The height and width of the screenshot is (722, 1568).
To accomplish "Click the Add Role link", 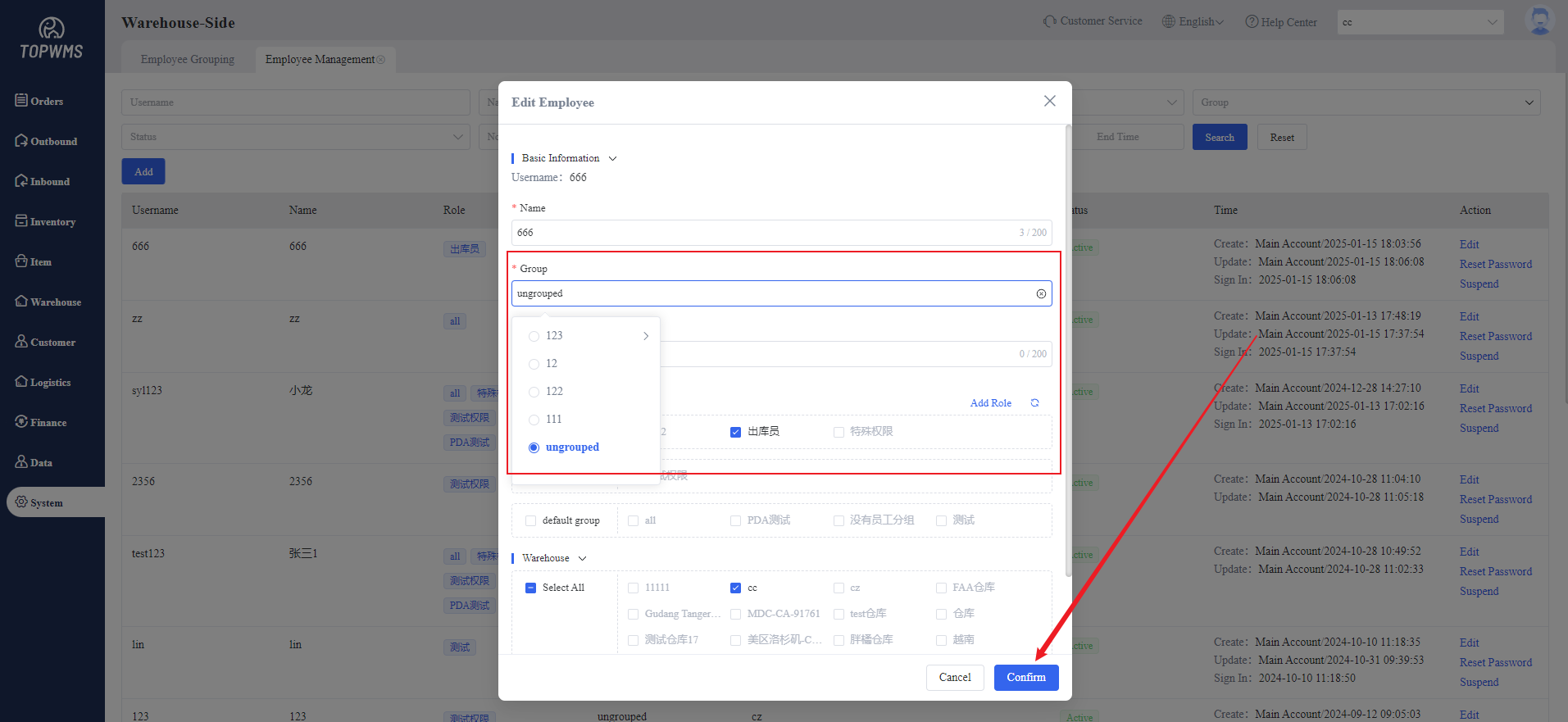I will [x=990, y=403].
